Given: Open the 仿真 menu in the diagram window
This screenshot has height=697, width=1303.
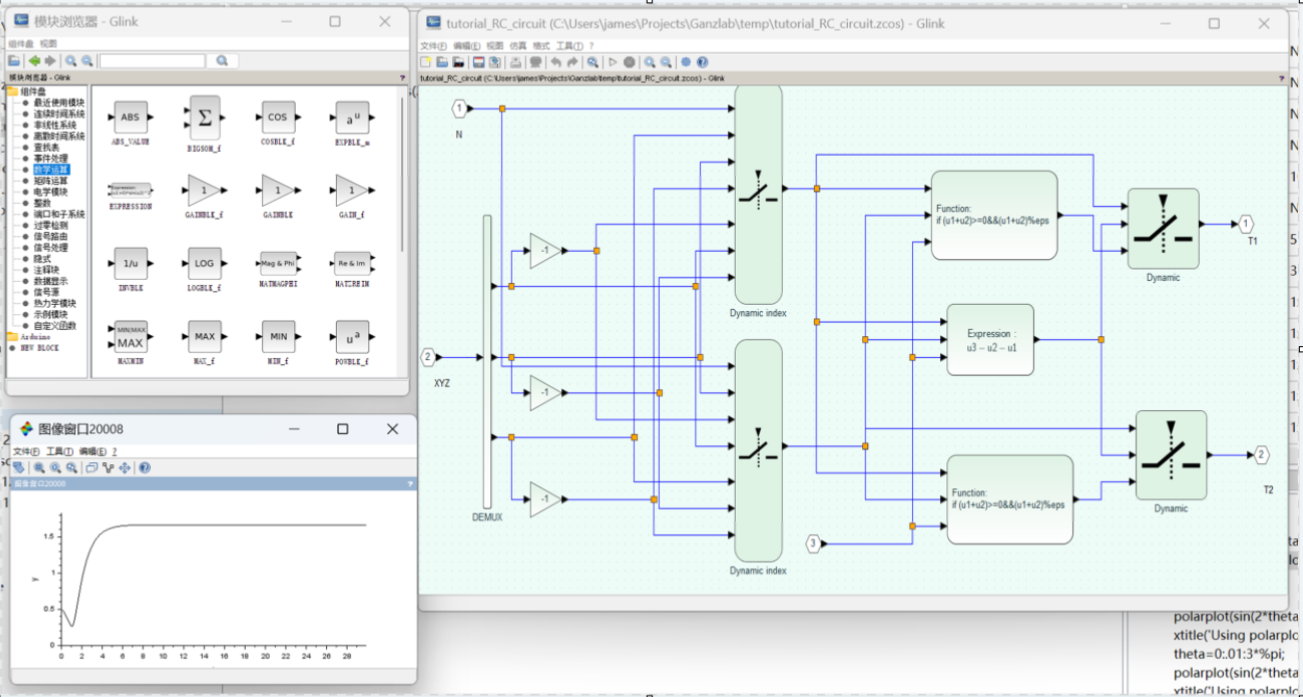Looking at the screenshot, I should tap(517, 46).
